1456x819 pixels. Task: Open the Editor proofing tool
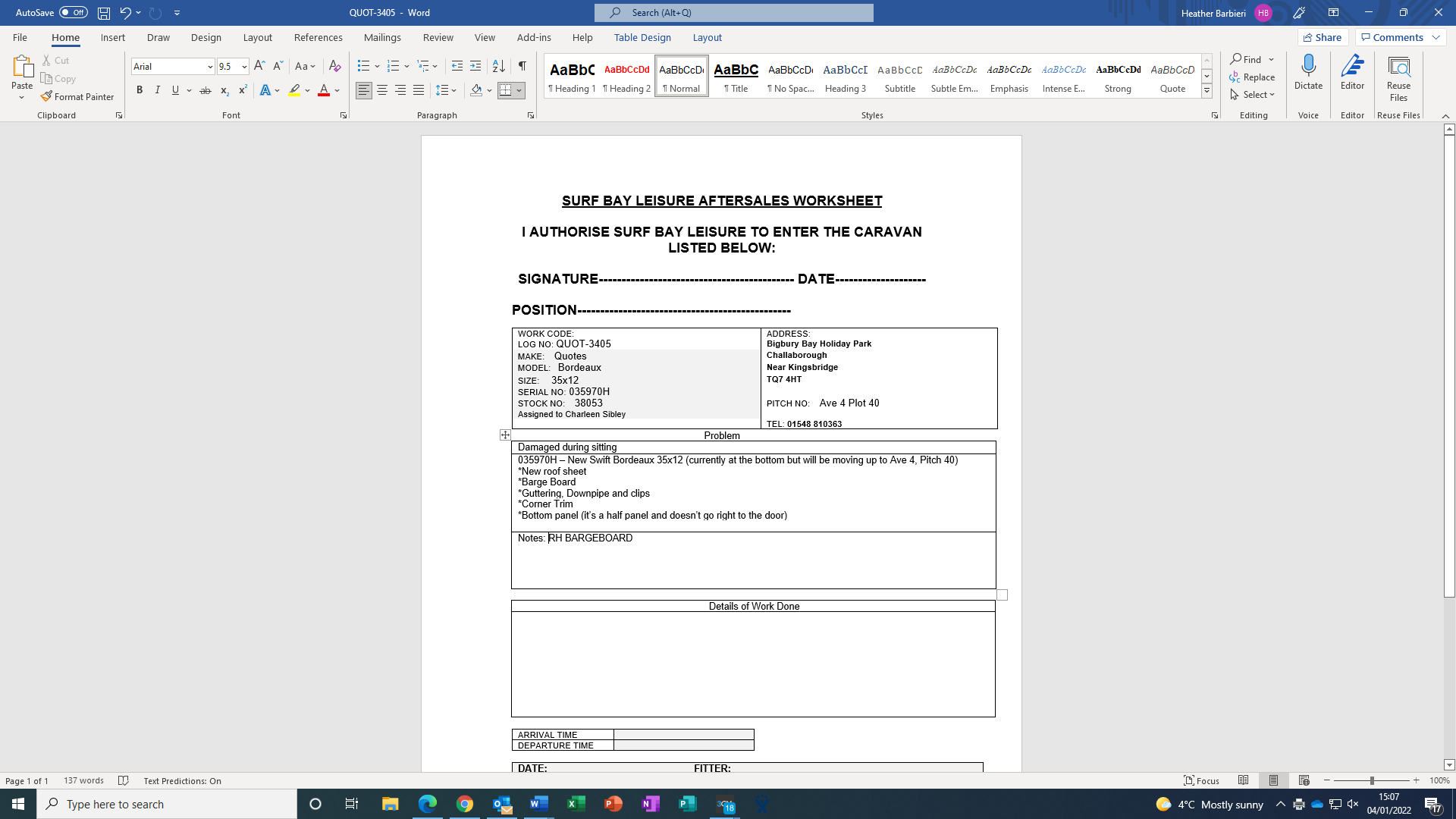coord(1352,66)
